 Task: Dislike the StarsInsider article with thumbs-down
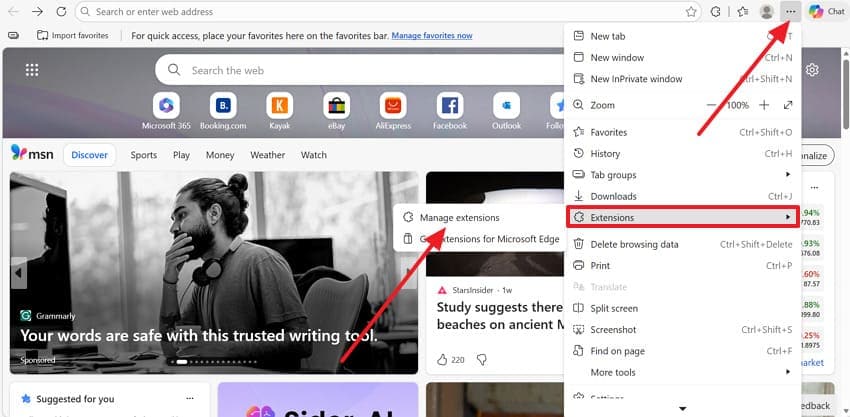[x=481, y=360]
